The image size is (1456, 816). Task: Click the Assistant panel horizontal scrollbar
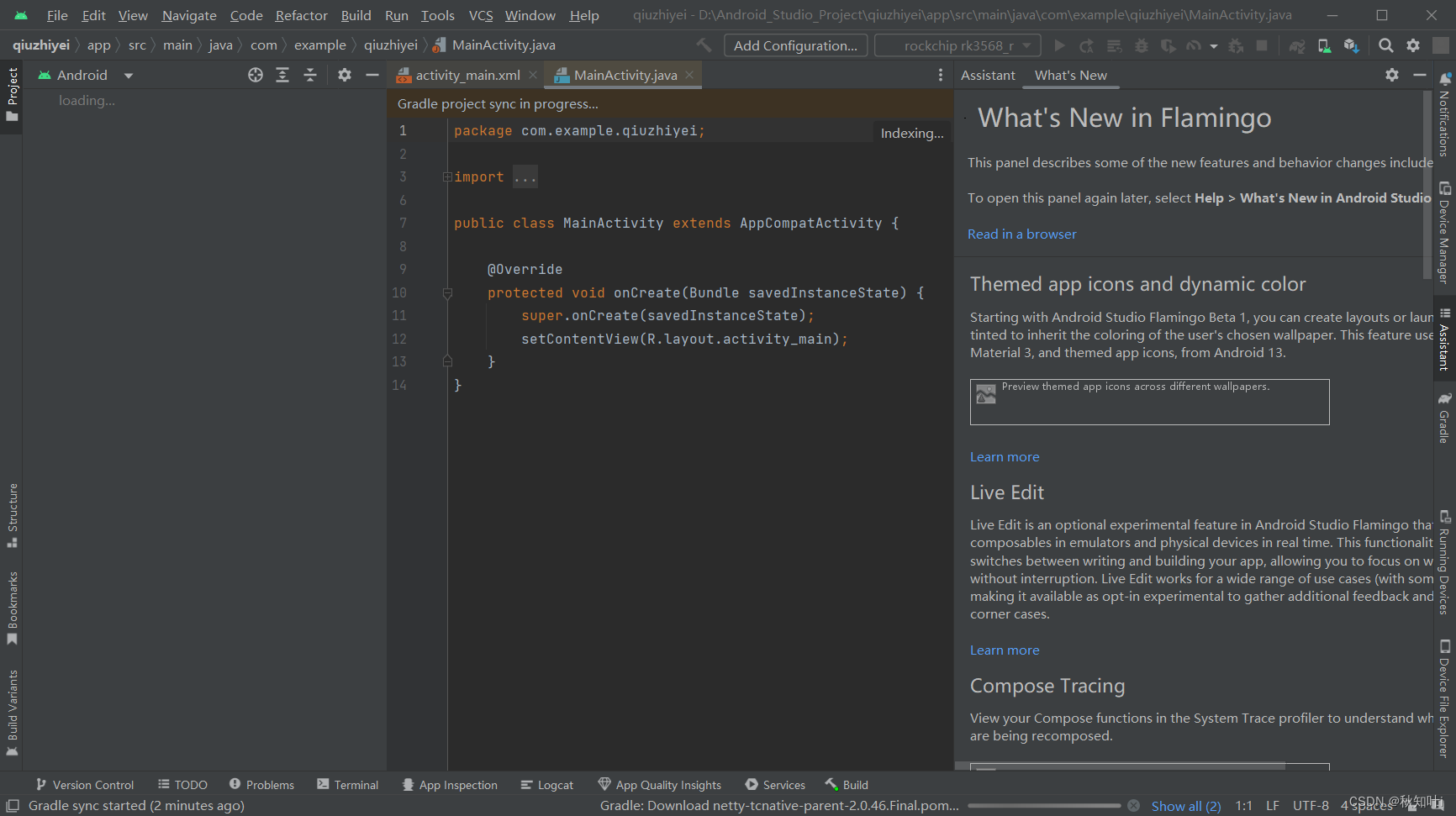[1120, 766]
